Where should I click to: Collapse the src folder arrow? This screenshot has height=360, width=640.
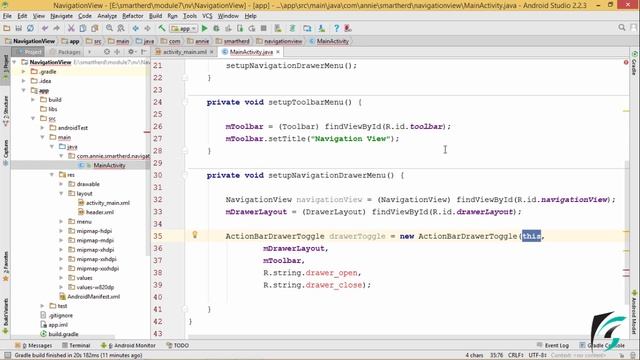click(33, 118)
